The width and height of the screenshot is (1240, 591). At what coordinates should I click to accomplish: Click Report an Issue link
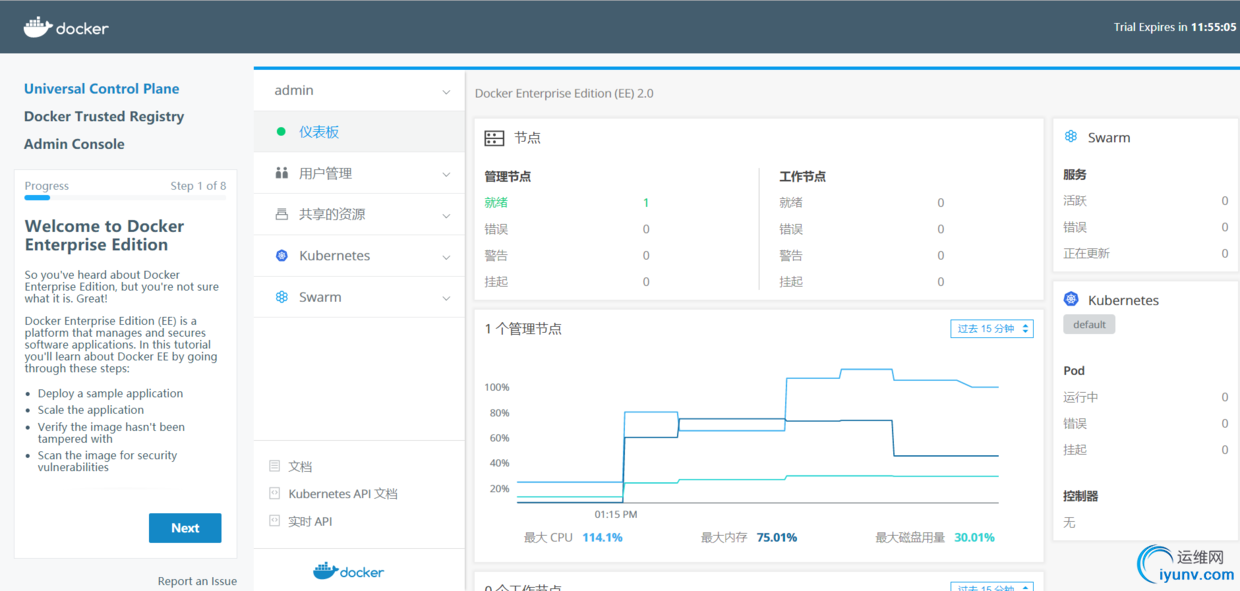pyautogui.click(x=197, y=581)
